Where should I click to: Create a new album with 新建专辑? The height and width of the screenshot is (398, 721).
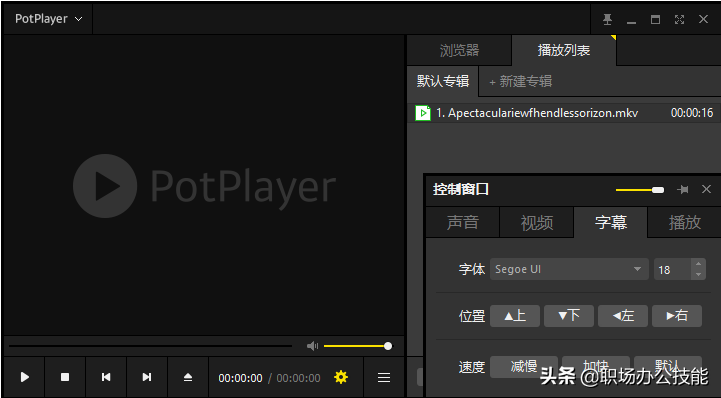(521, 82)
